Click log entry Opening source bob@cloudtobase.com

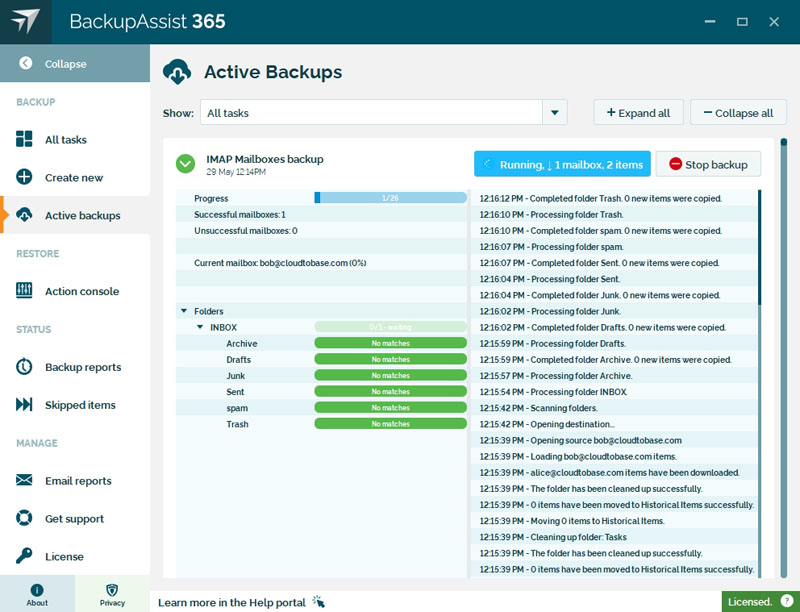(614, 440)
